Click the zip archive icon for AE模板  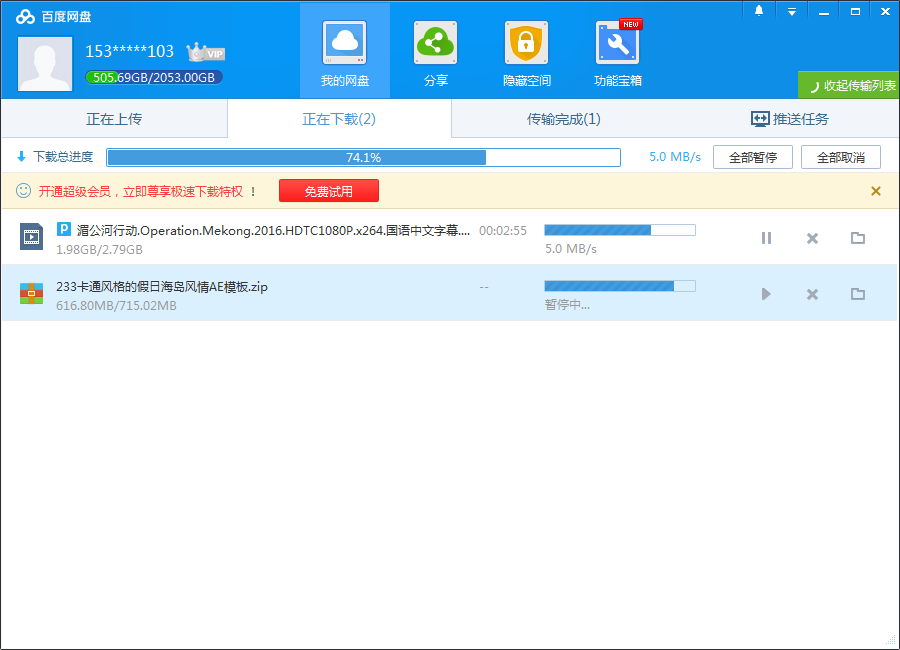[x=32, y=293]
